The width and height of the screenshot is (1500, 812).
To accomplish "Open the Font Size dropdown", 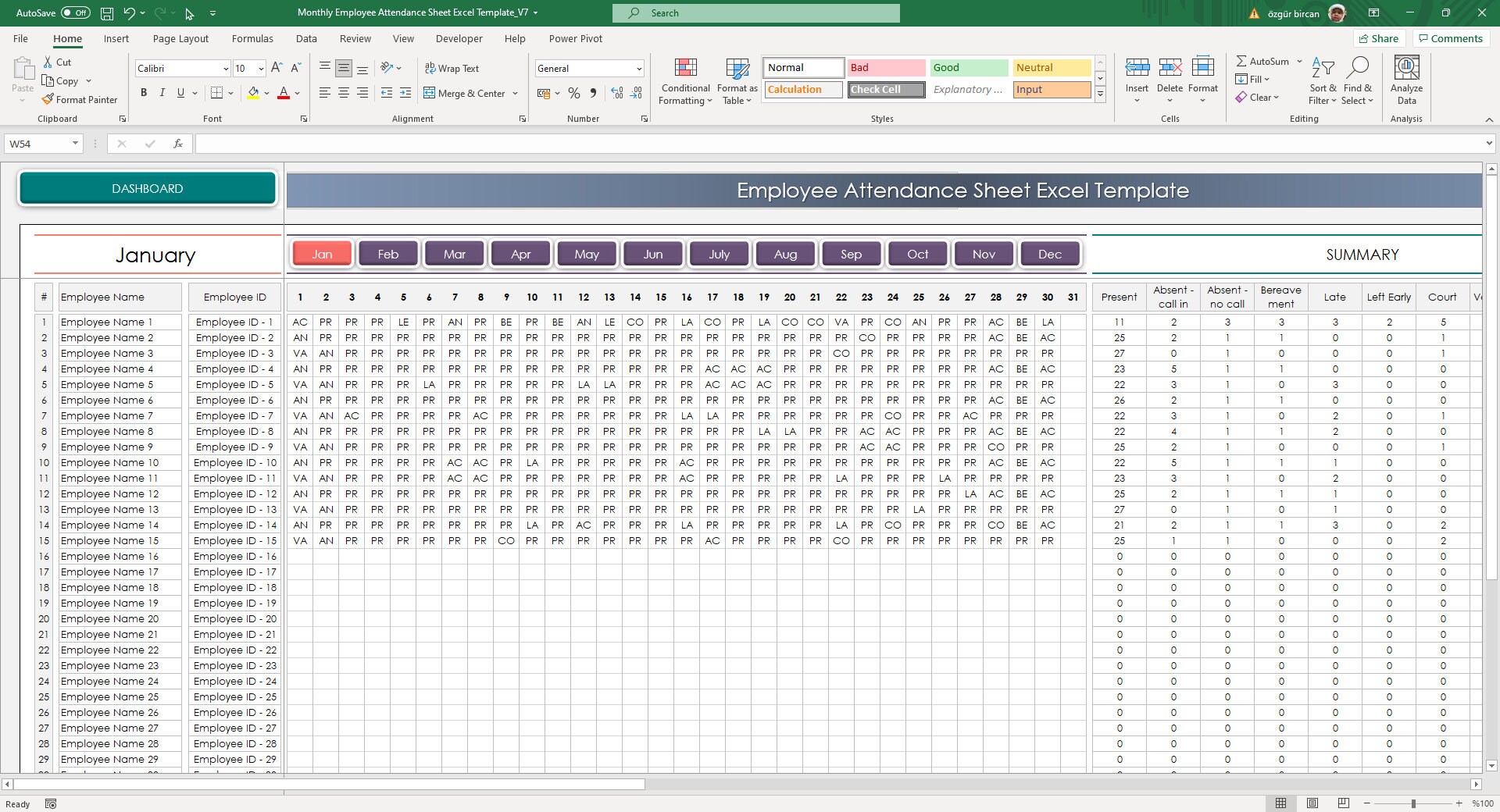I will pos(260,69).
